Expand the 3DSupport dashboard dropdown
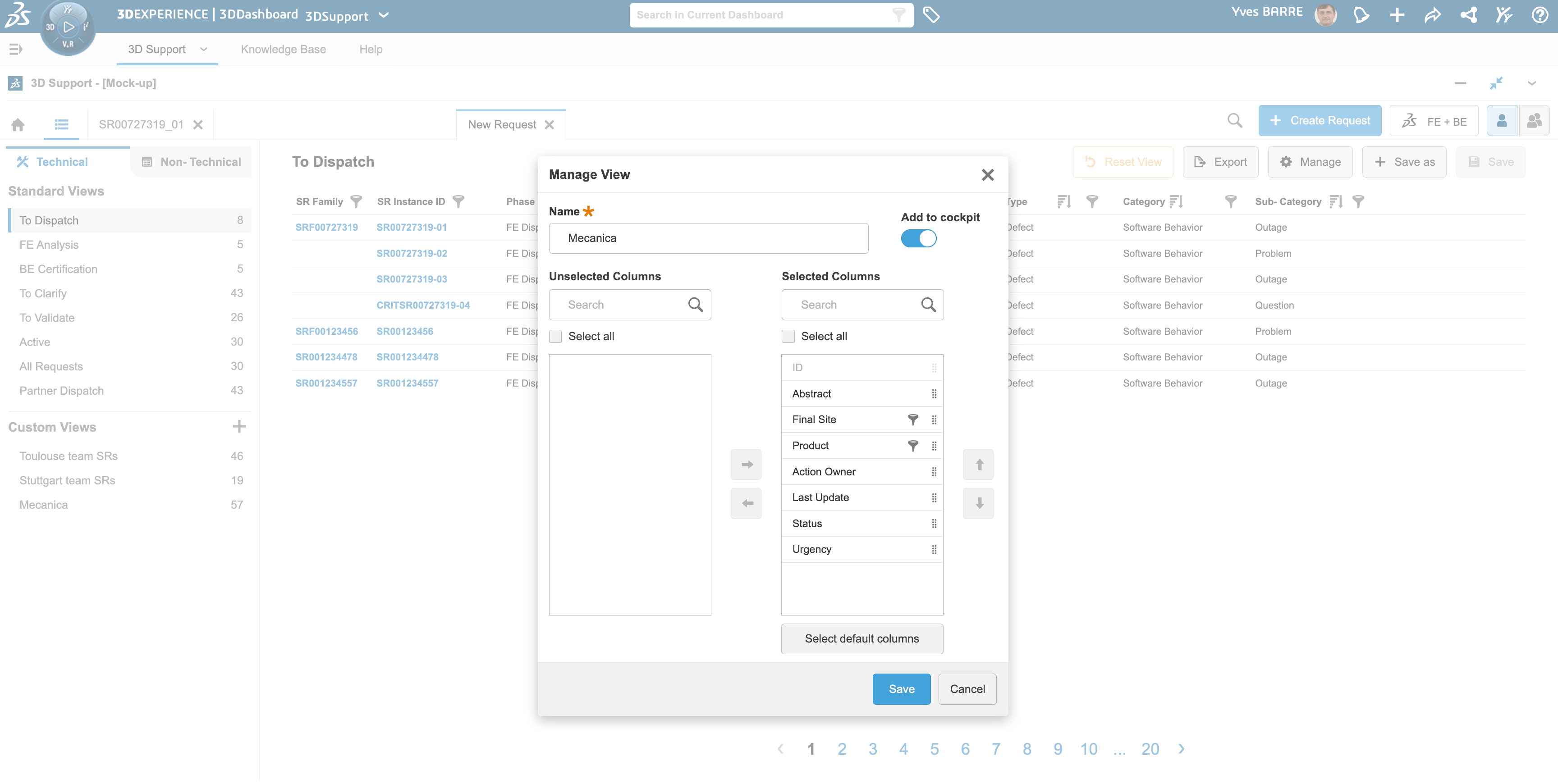The image size is (1558, 784). [x=384, y=15]
